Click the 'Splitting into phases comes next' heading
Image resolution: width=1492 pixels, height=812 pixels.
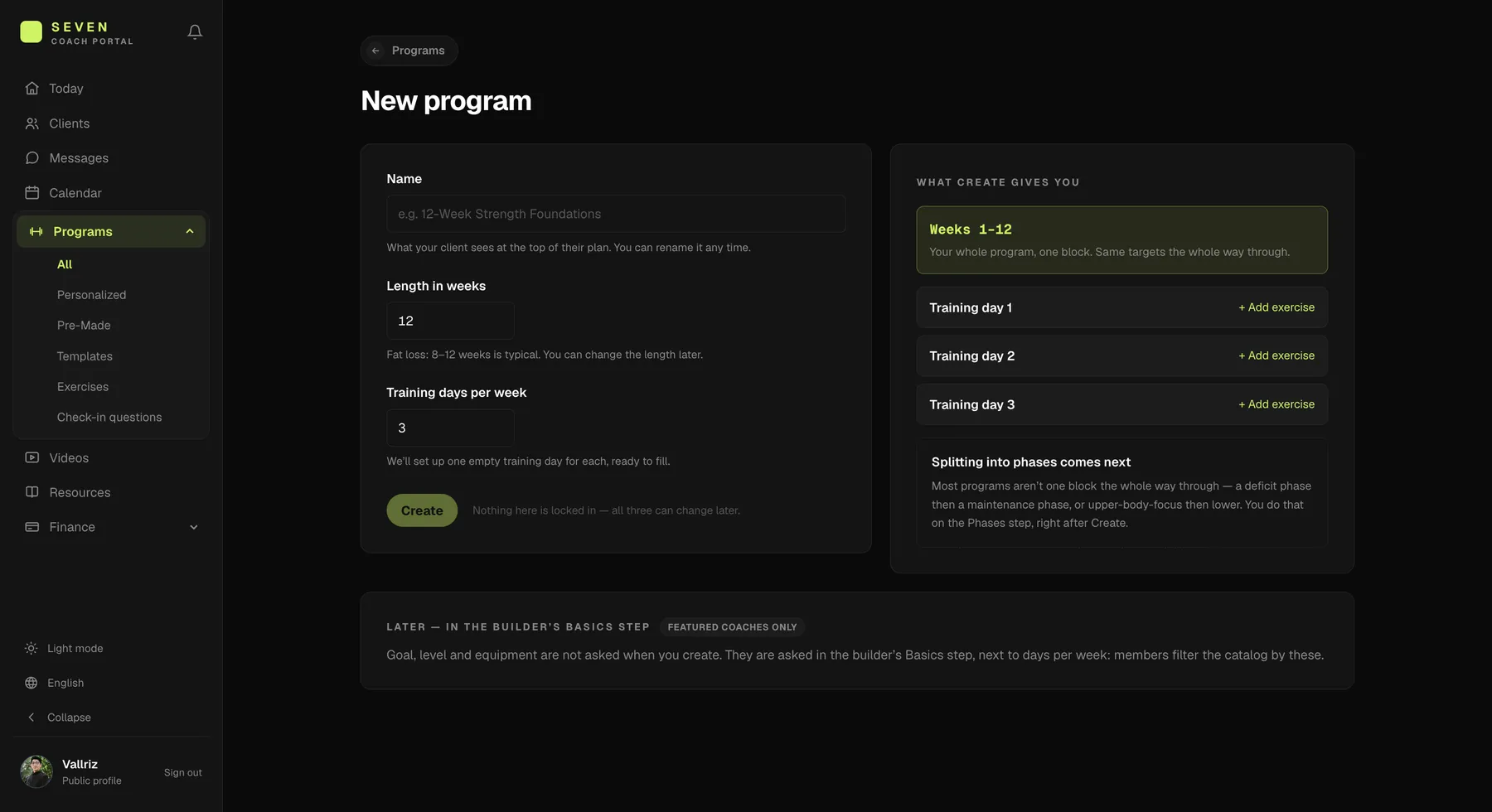pyautogui.click(x=1030, y=462)
